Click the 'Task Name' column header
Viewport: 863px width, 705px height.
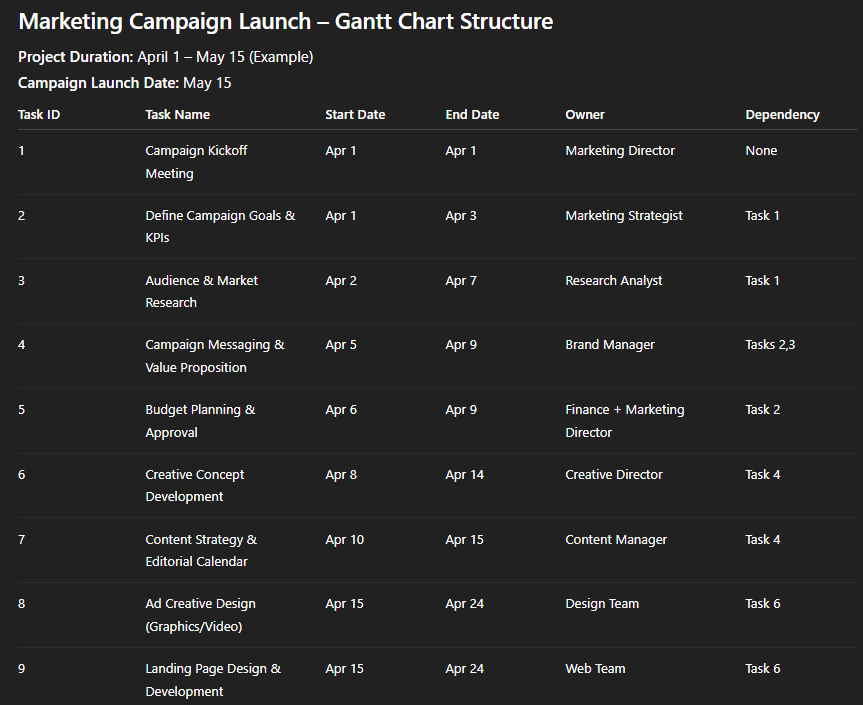tap(178, 114)
